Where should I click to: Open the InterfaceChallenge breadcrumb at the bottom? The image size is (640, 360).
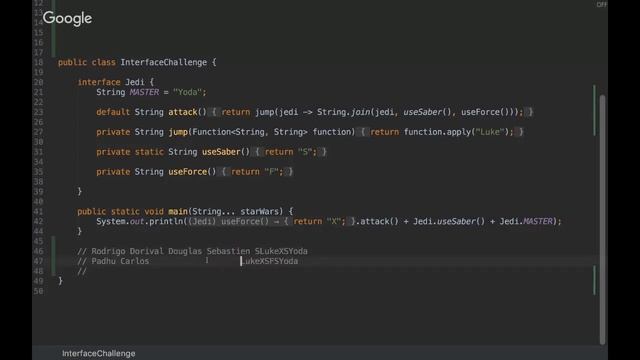point(98,353)
